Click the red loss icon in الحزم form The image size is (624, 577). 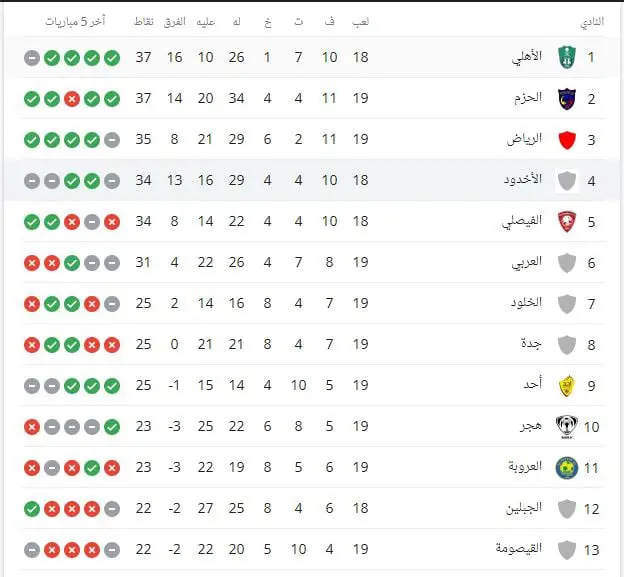pyautogui.click(x=72, y=99)
